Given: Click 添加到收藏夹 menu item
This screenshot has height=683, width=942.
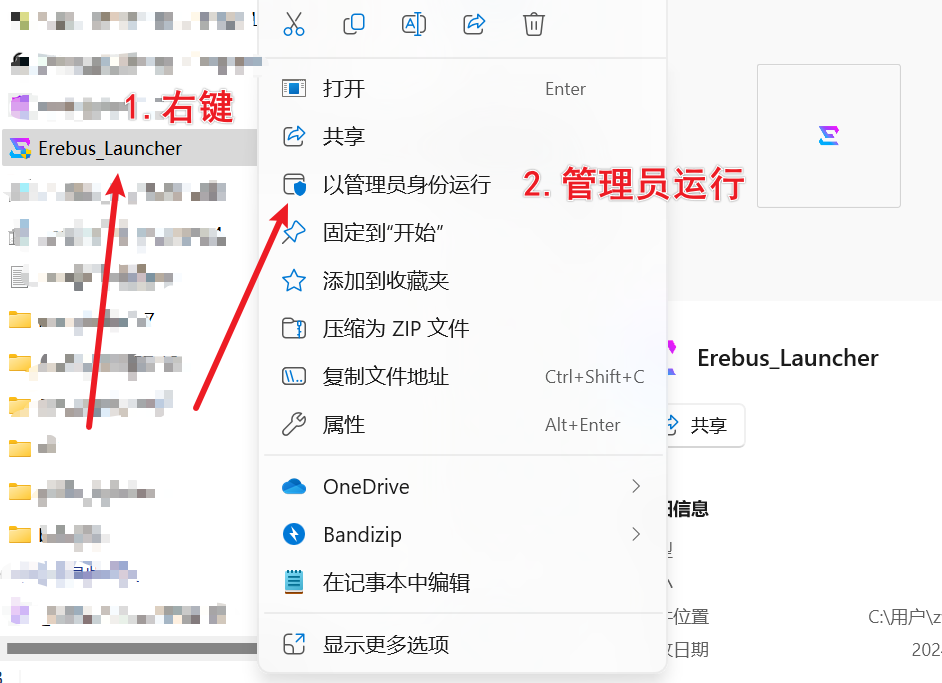Looking at the screenshot, I should (386, 281).
